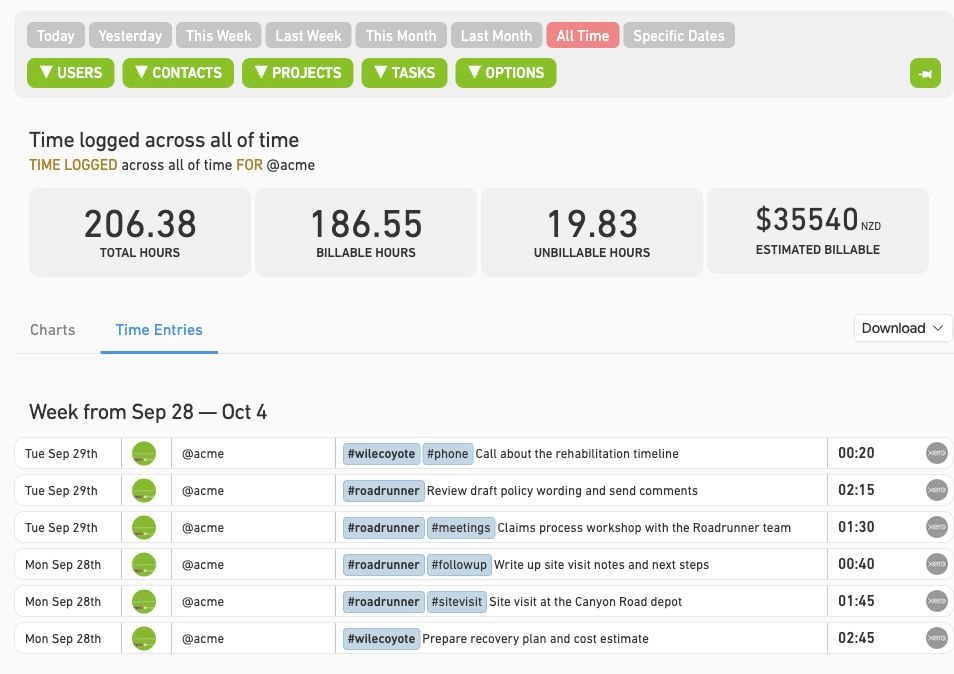This screenshot has height=674, width=954.
Task: Click 'Mon Sep 28th' date on Canyon Road row
Action: (63, 602)
